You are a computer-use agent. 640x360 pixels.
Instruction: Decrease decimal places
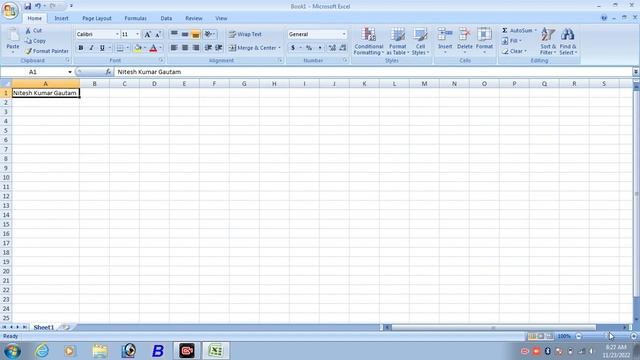click(342, 48)
